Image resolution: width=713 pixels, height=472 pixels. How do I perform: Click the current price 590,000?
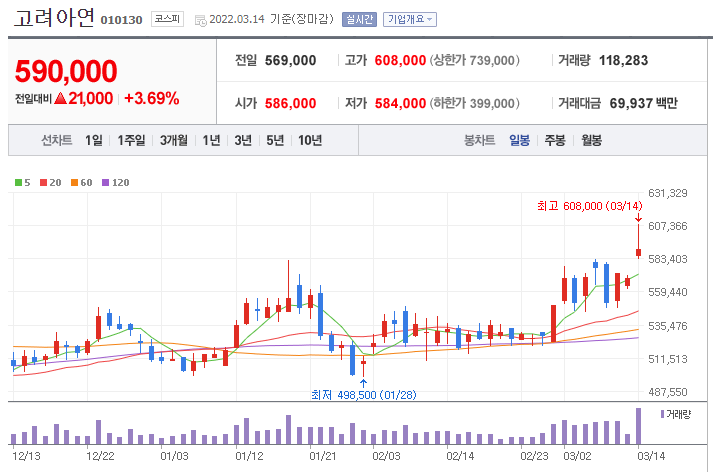[66, 71]
